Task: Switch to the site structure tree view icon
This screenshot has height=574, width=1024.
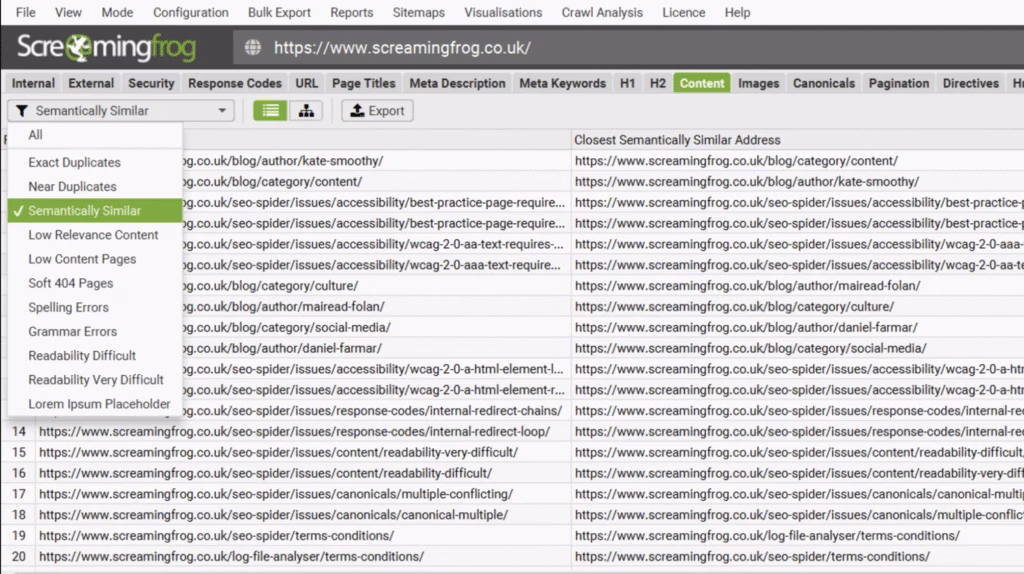Action: click(x=306, y=111)
